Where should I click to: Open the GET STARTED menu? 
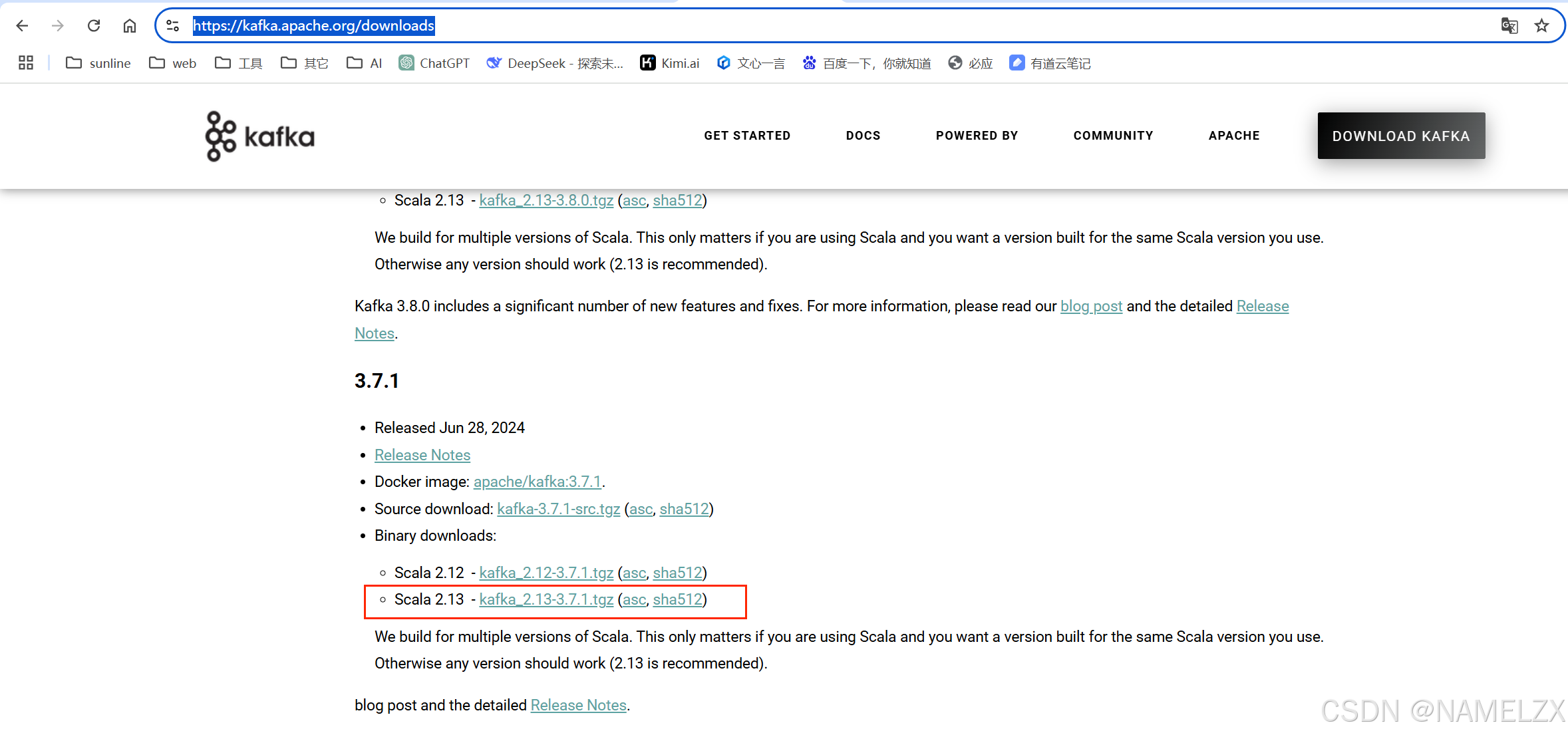tap(747, 136)
